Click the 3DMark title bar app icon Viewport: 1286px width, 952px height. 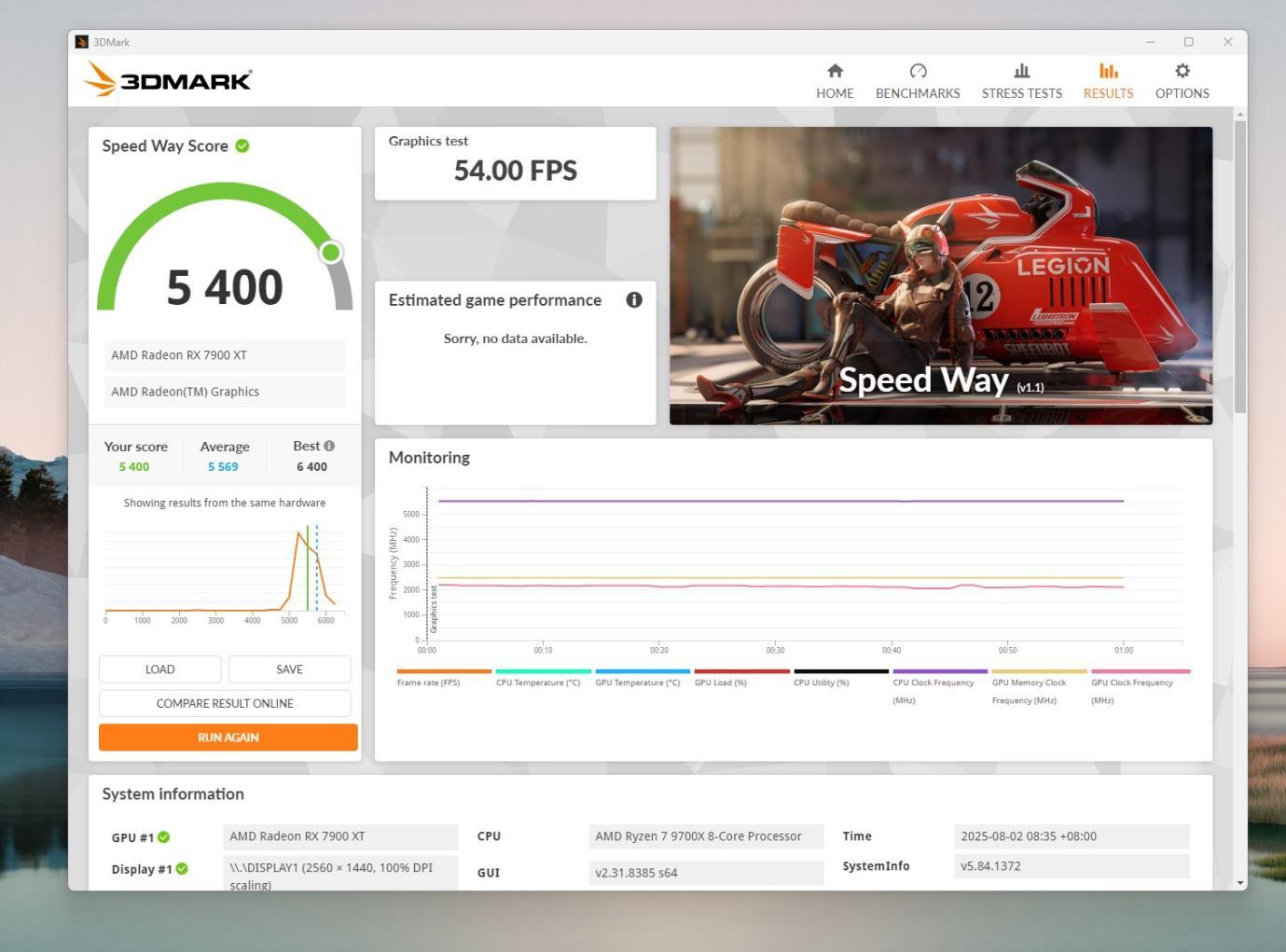coord(82,42)
